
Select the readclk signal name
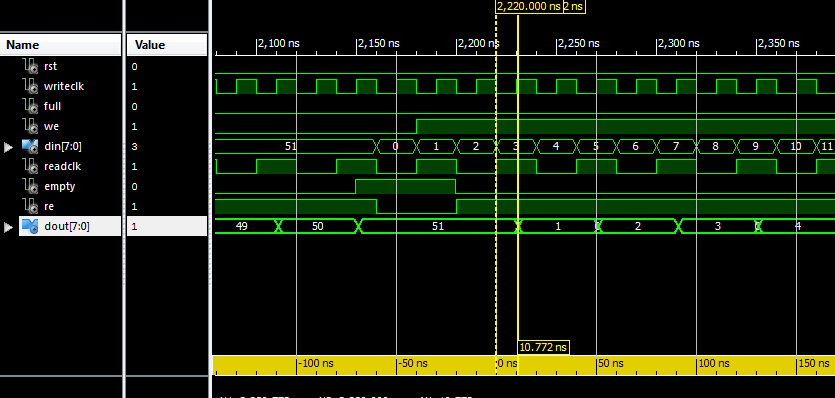coord(62,167)
